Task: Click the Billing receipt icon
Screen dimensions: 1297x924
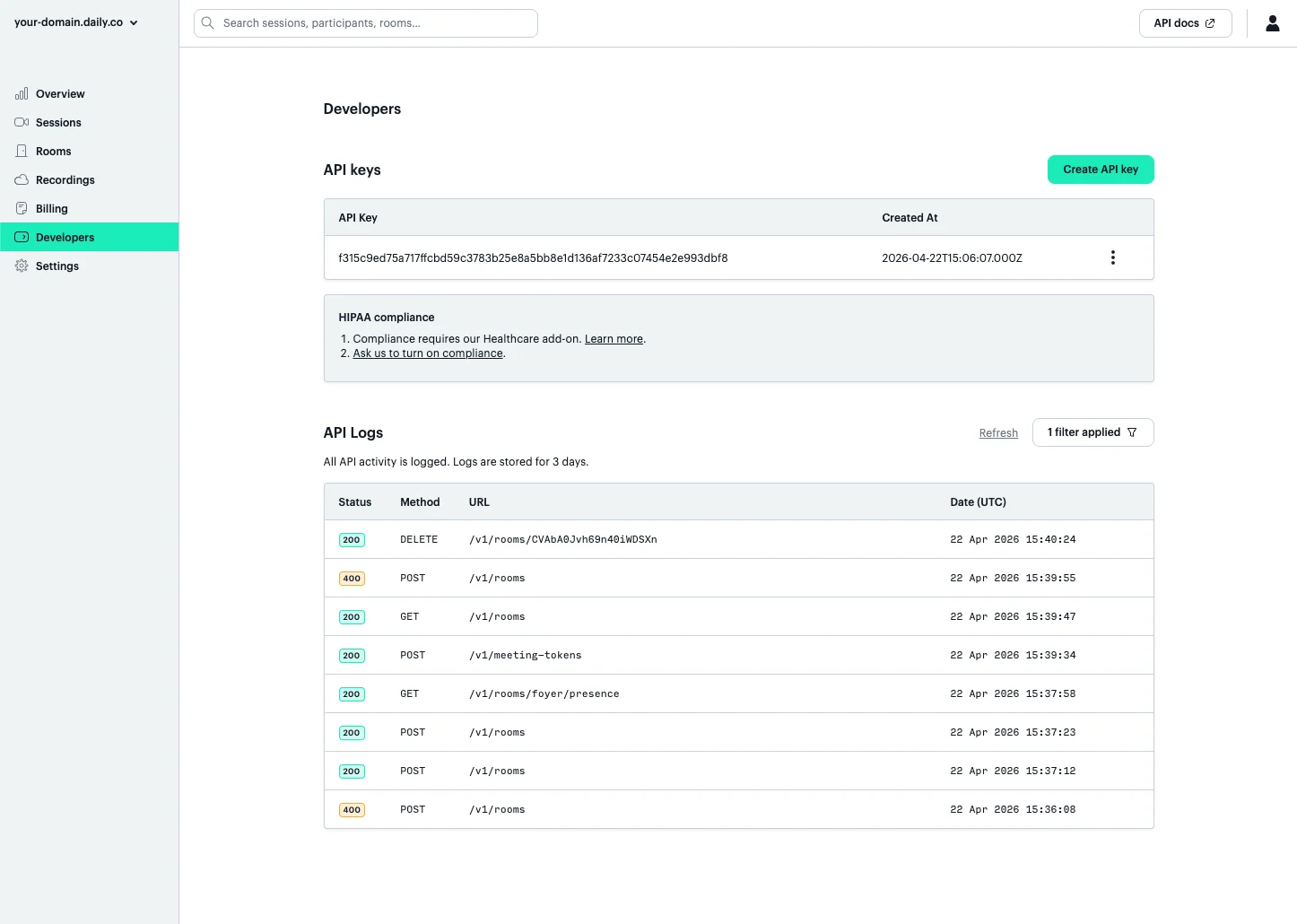Action: click(x=22, y=208)
